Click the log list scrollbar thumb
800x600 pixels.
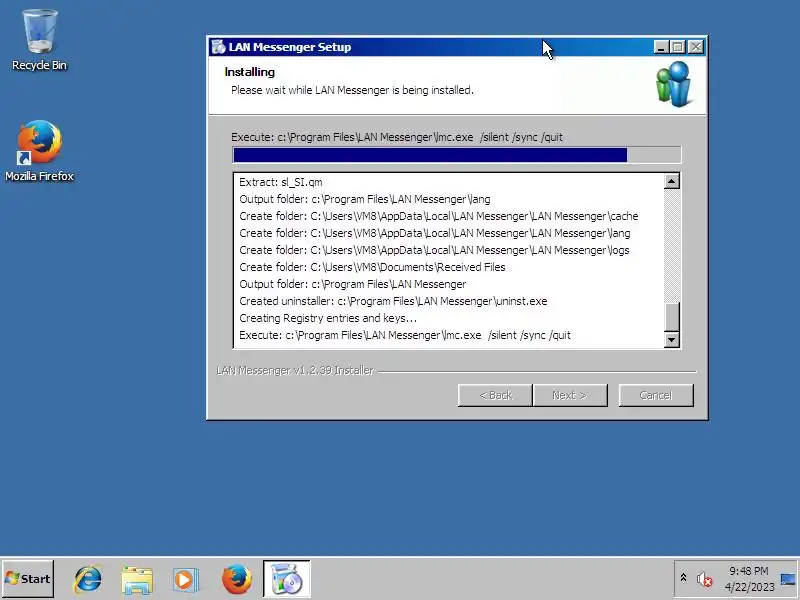[672, 316]
